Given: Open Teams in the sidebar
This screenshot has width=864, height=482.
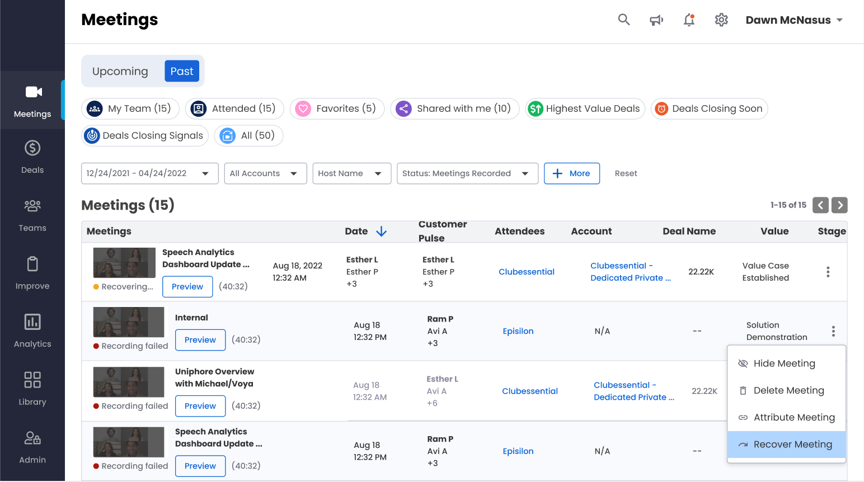Looking at the screenshot, I should pos(33,215).
